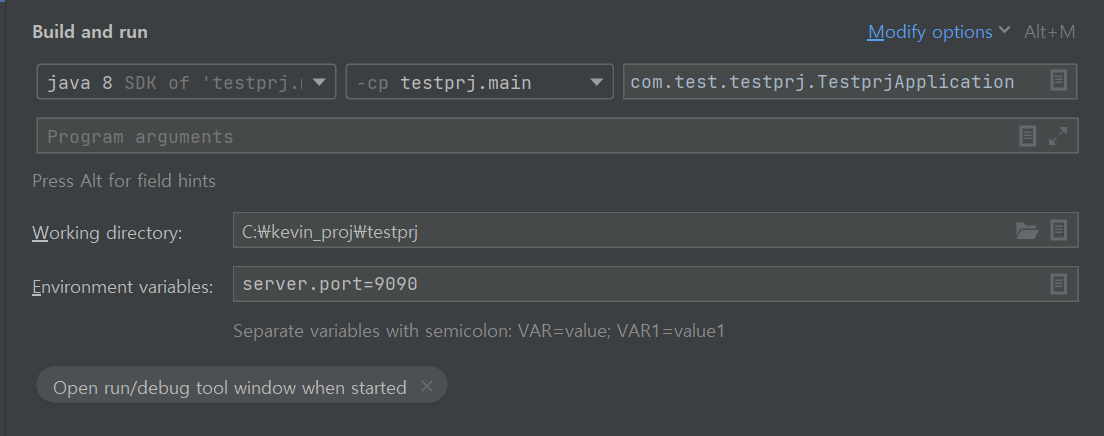Click into the Program arguments field

[x=557, y=136]
